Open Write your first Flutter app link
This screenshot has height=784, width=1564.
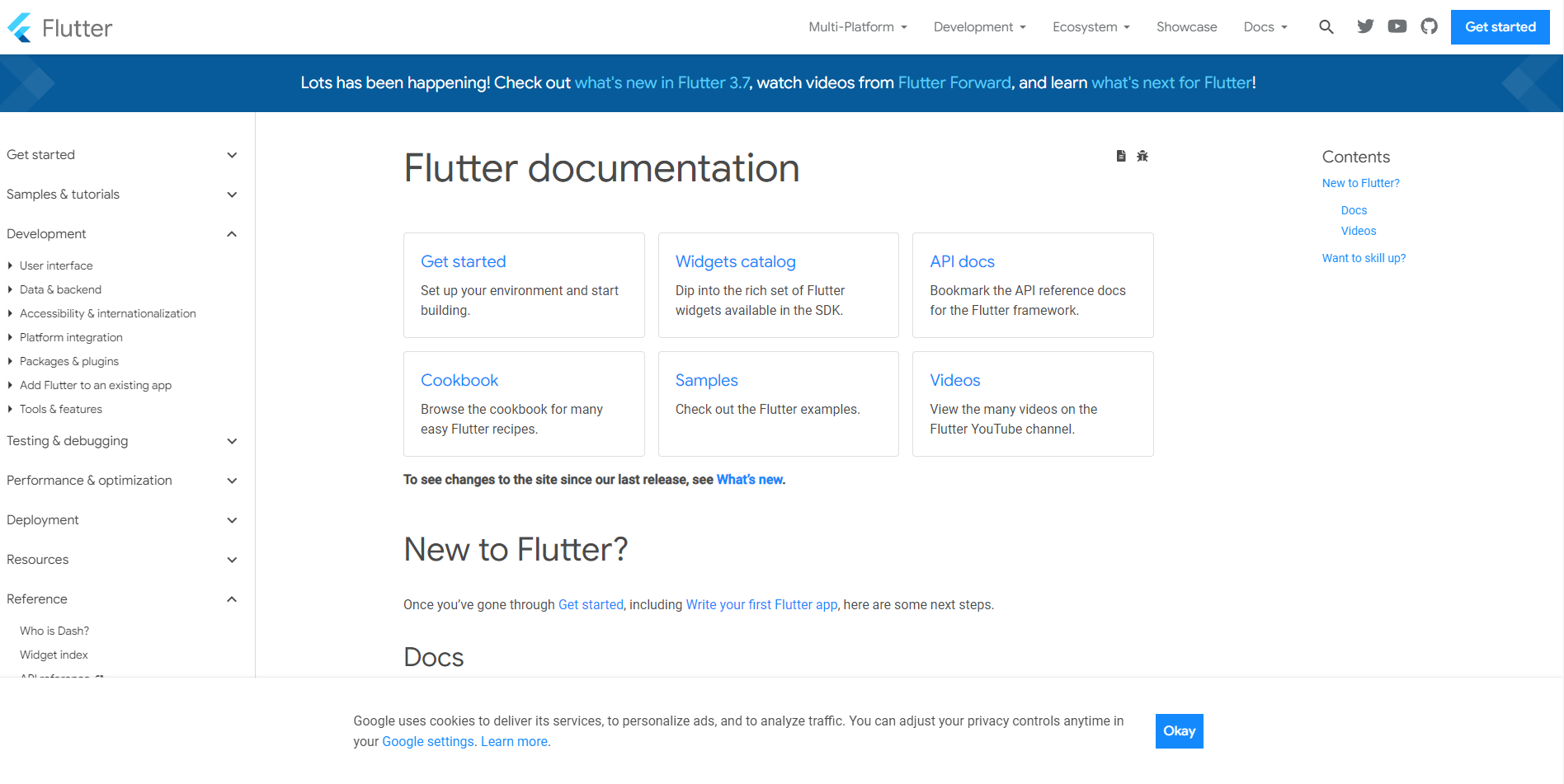pyautogui.click(x=761, y=605)
